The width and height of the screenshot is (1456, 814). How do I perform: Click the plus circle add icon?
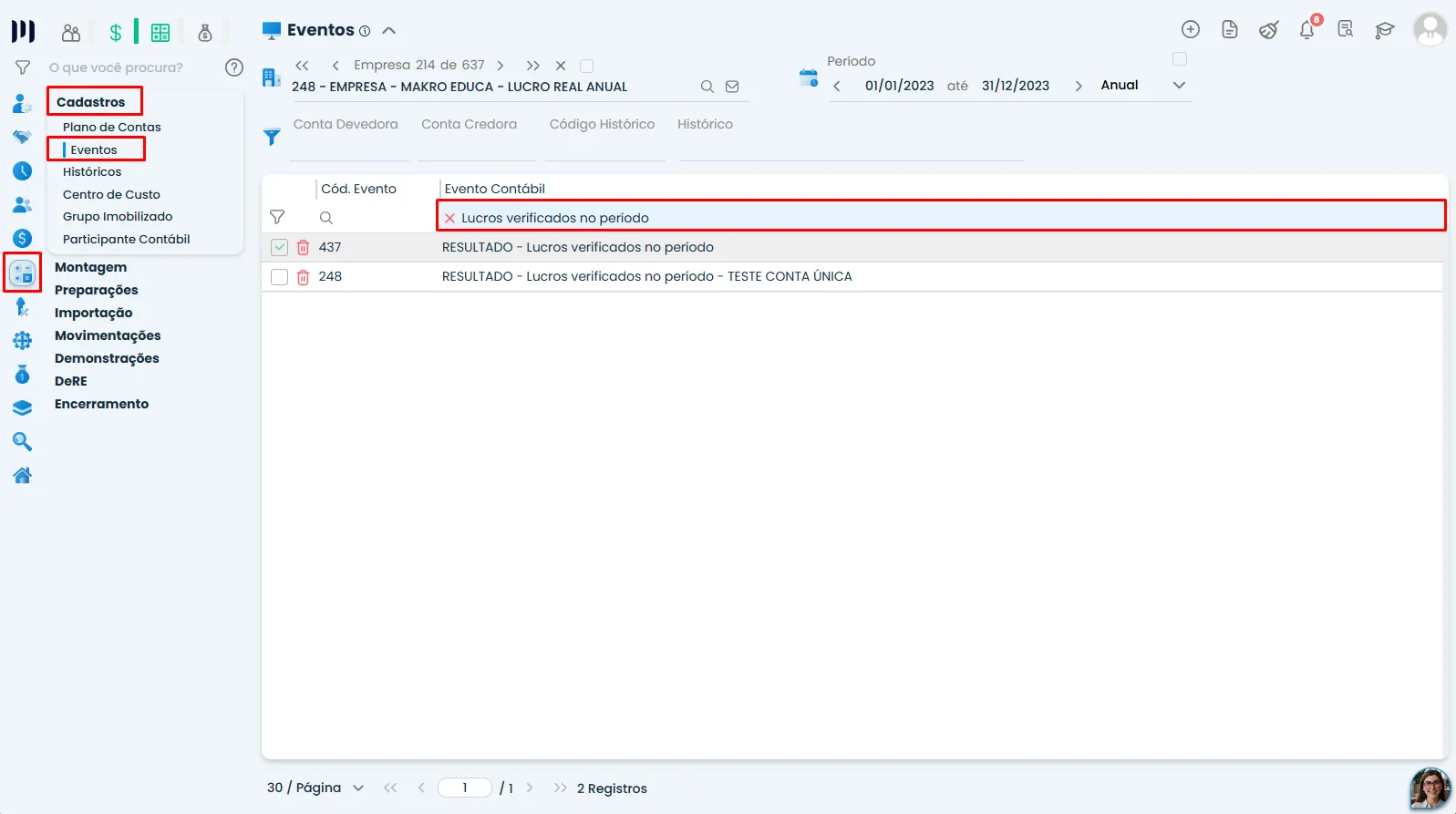(x=1191, y=29)
